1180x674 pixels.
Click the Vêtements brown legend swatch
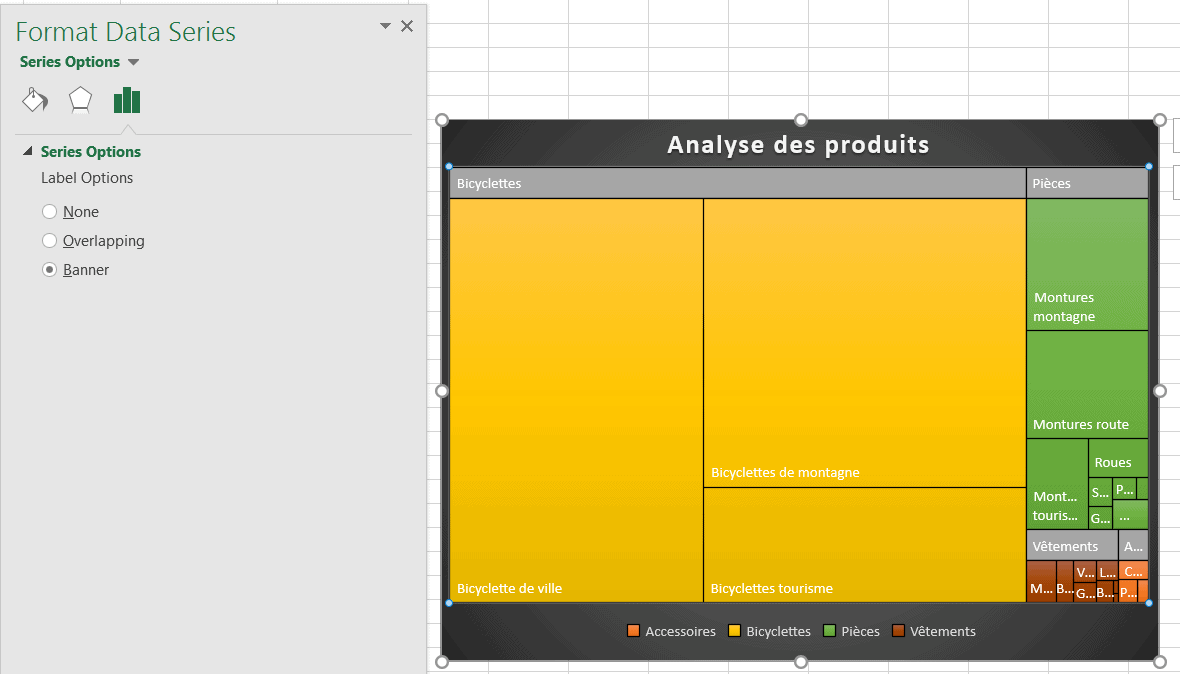click(898, 631)
